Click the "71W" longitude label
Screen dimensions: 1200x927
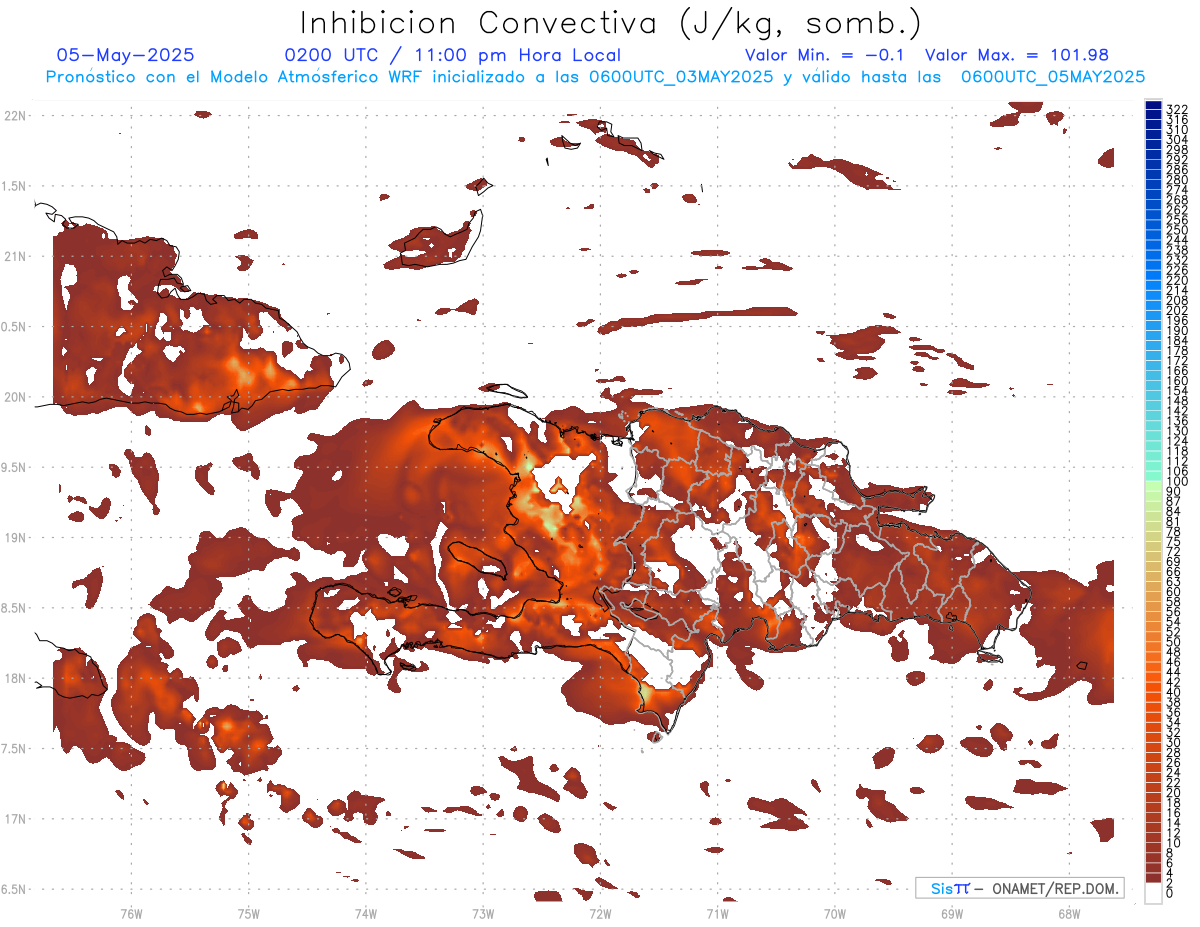point(717,913)
